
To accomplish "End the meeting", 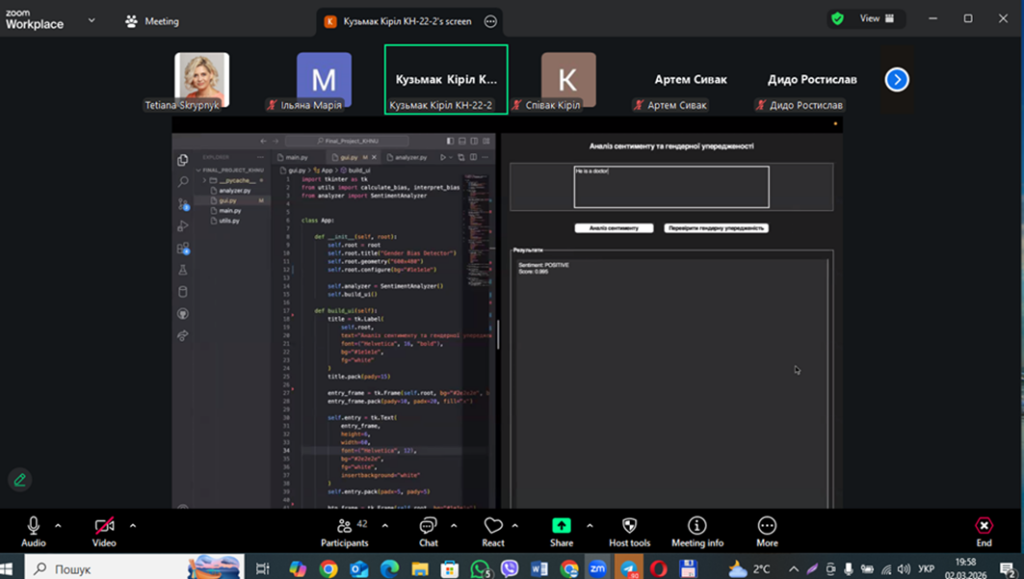I will click(984, 526).
